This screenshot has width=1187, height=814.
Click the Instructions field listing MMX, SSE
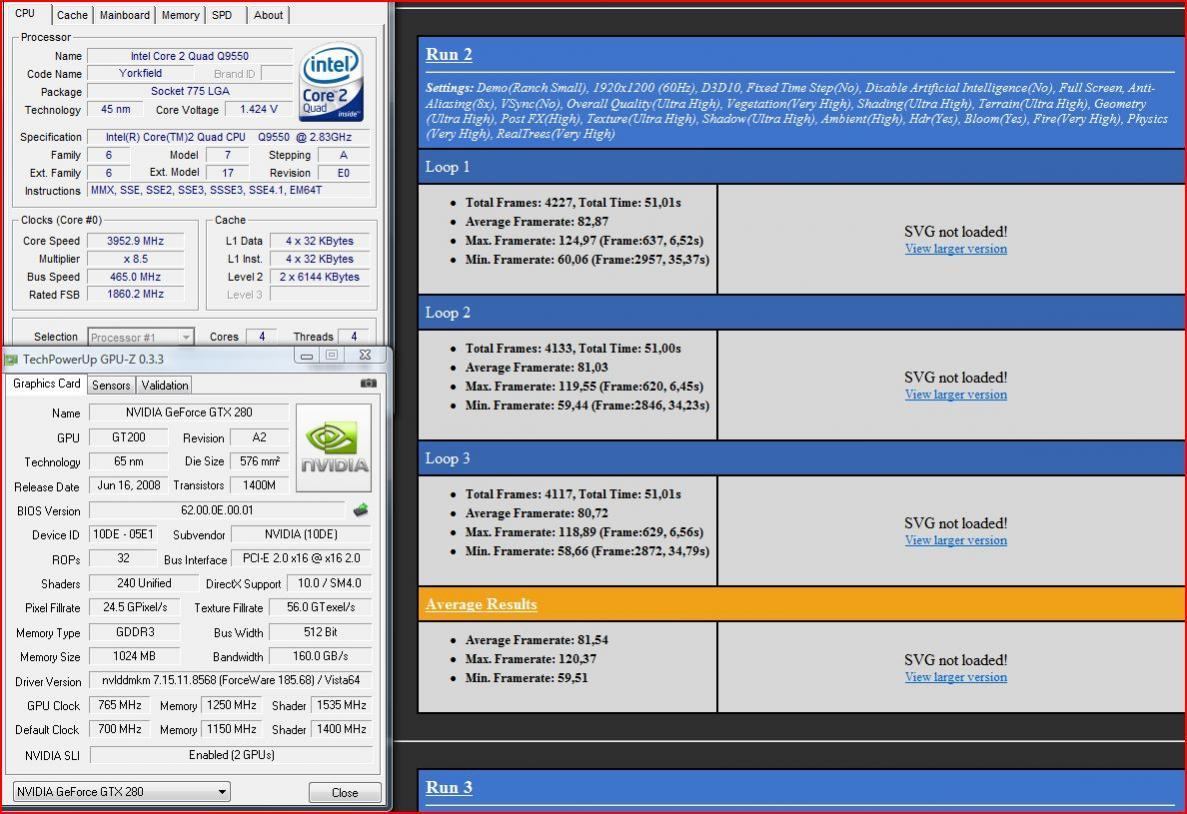point(229,190)
